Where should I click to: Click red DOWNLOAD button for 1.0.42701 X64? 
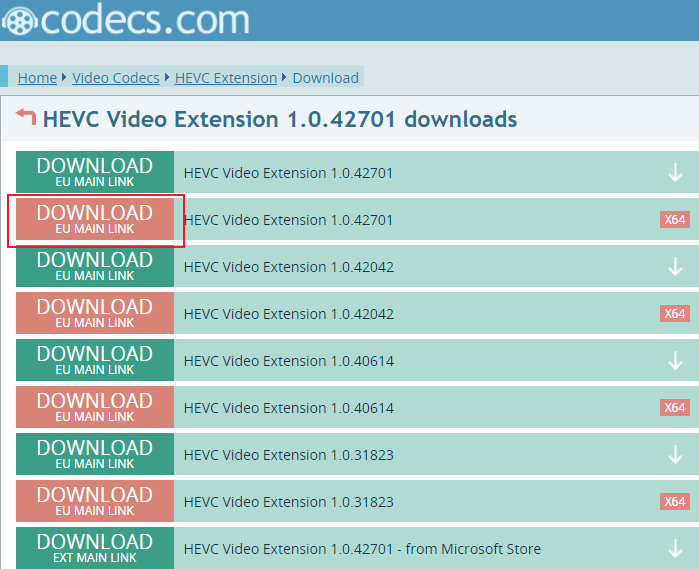95,219
